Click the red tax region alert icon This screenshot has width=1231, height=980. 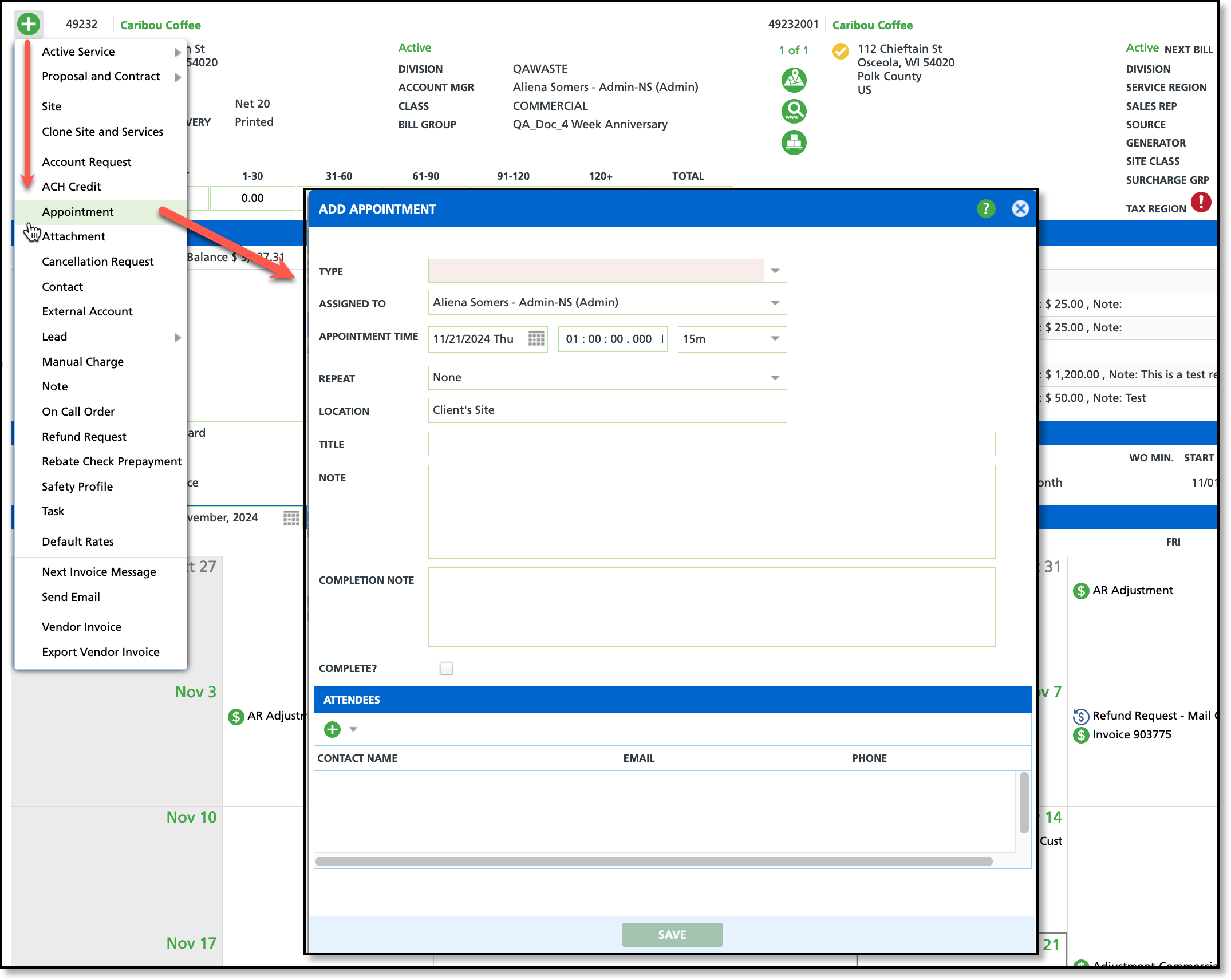1201,202
